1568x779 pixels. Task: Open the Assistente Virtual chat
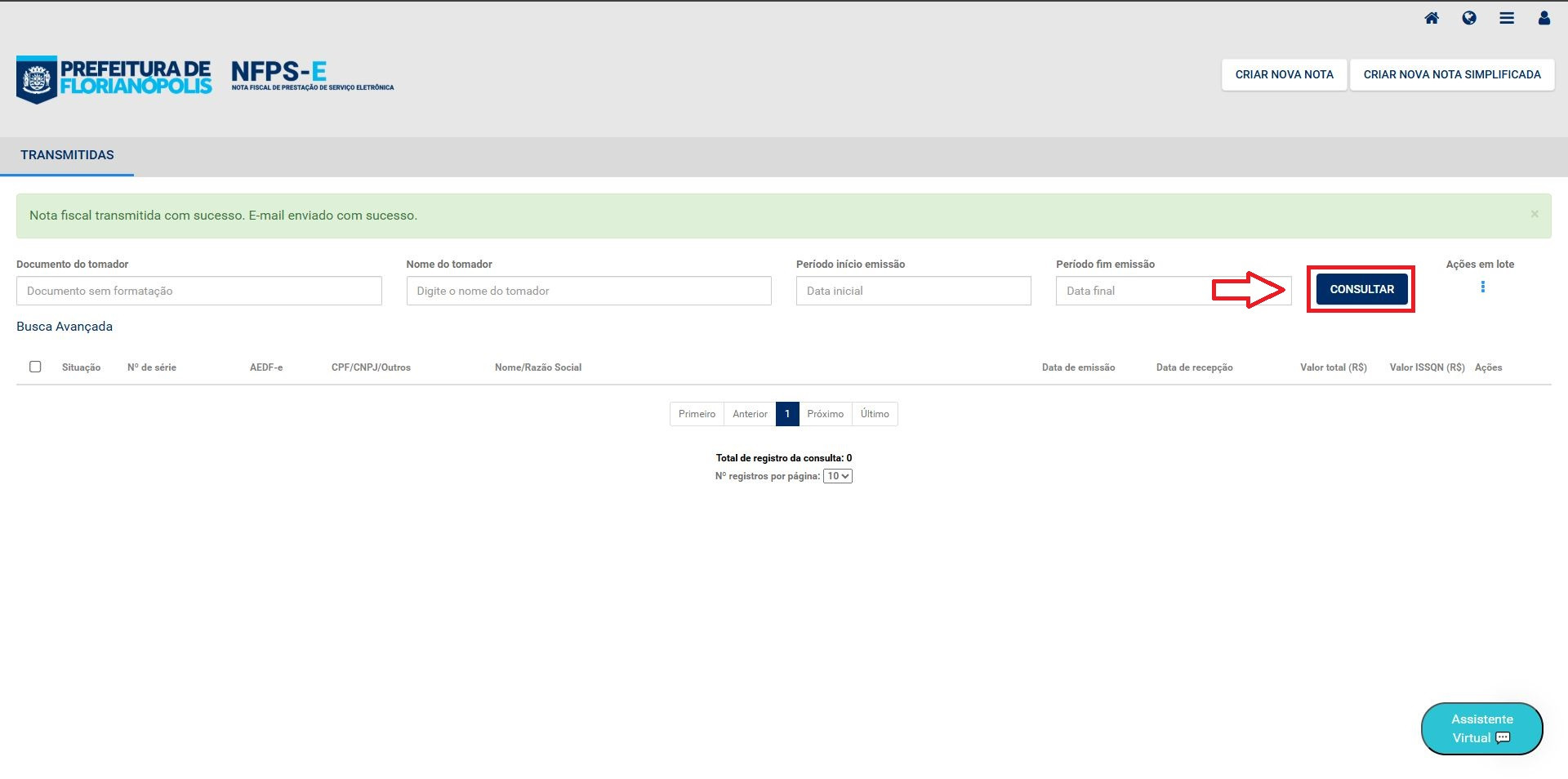[x=1481, y=728]
